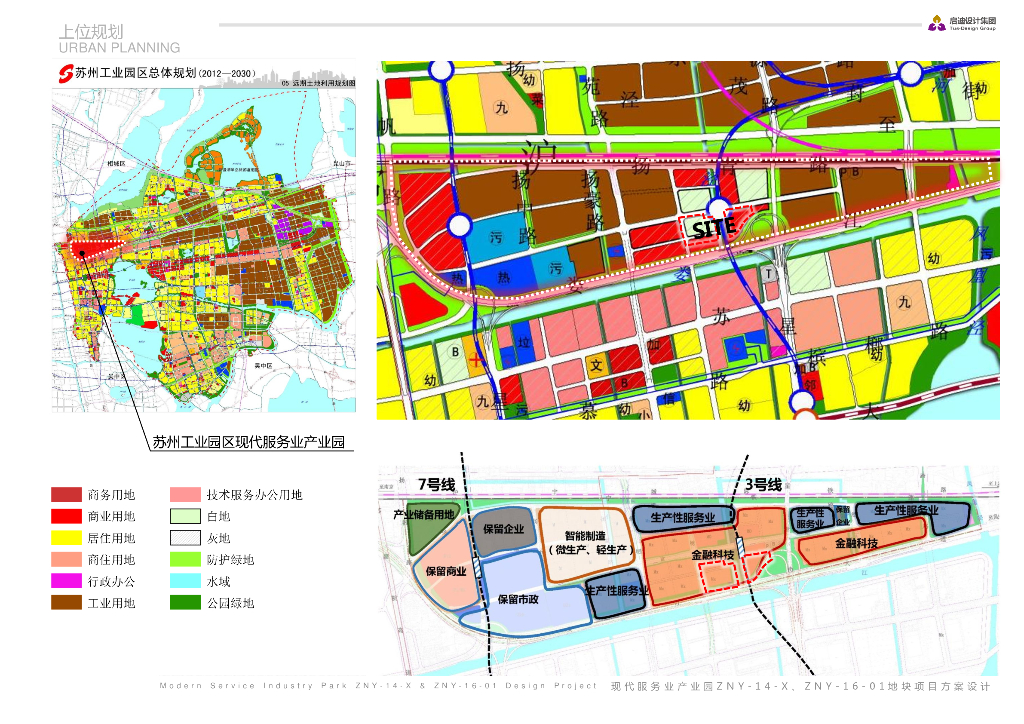Select the 水域 cyan legend swatch

click(x=185, y=581)
